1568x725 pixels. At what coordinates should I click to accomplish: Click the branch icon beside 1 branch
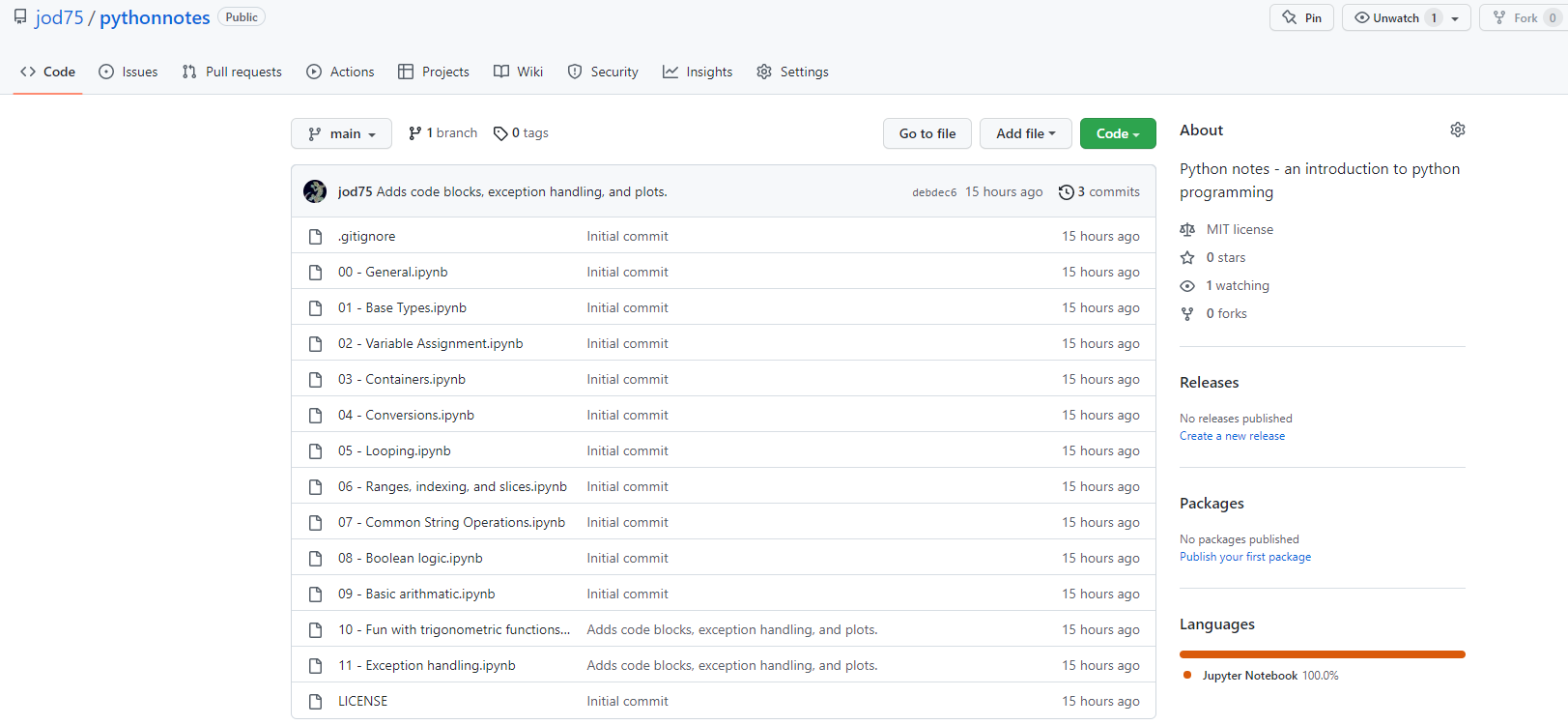414,133
